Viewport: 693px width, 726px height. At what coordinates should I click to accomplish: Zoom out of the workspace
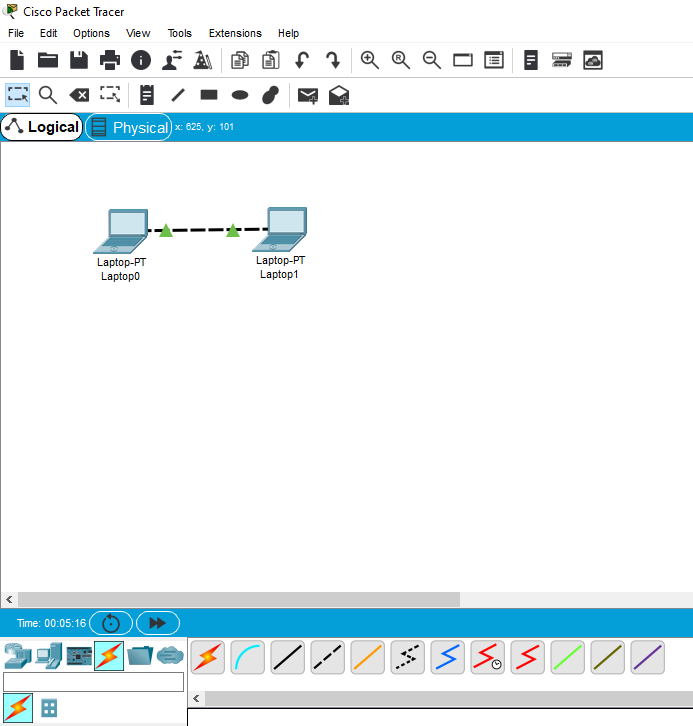tap(431, 60)
